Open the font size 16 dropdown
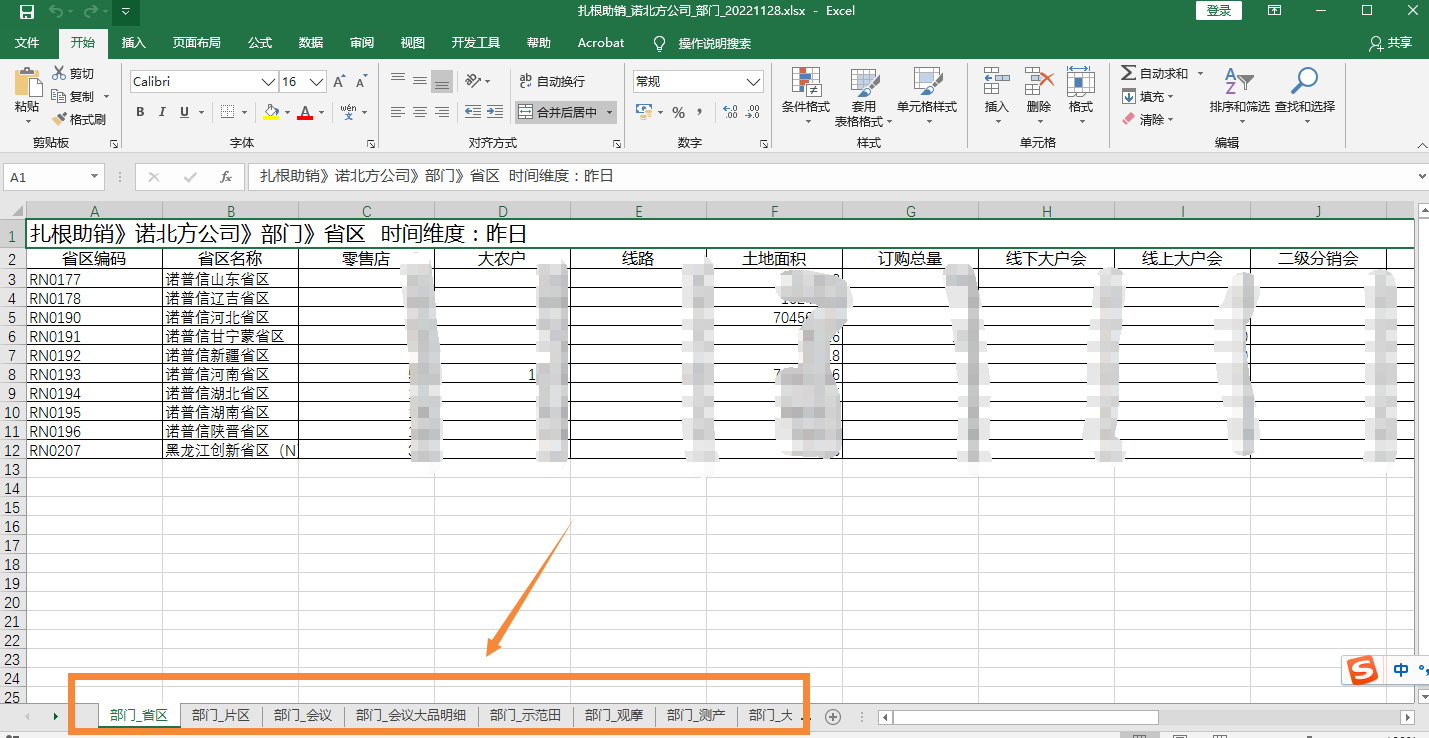This screenshot has width=1429, height=738. (x=317, y=82)
